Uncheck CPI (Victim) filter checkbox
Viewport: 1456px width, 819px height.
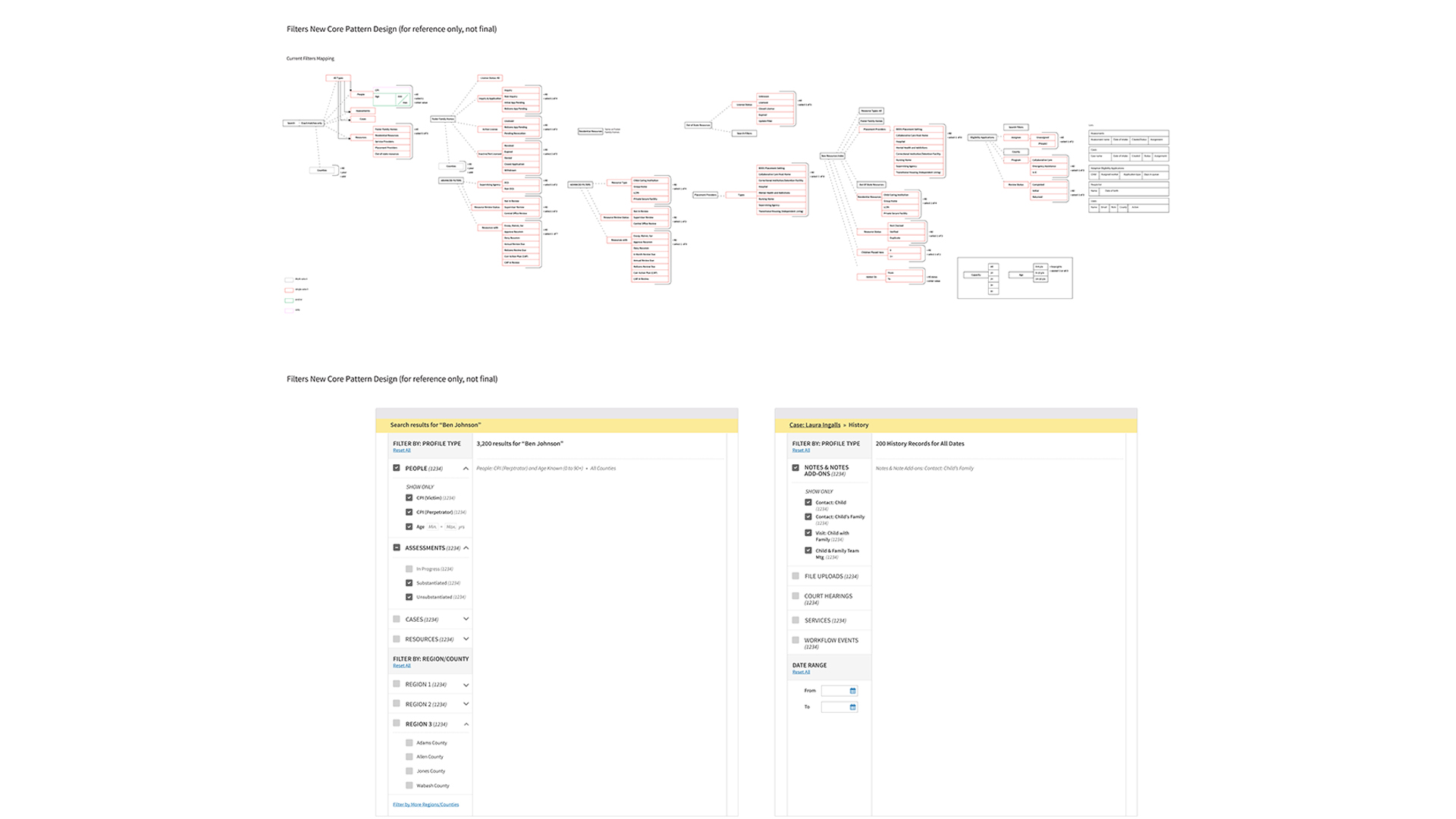409,497
